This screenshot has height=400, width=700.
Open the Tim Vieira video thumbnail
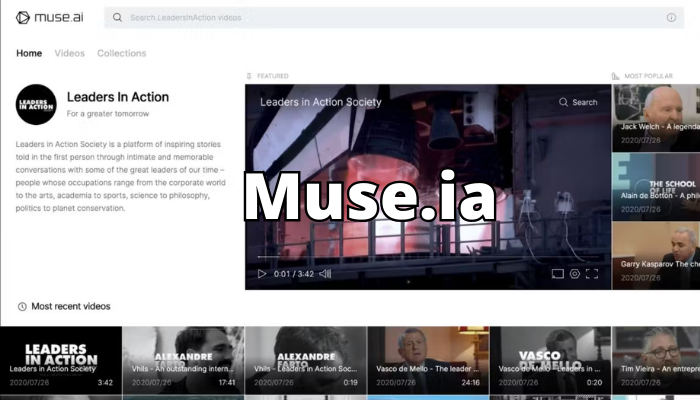pos(656,360)
